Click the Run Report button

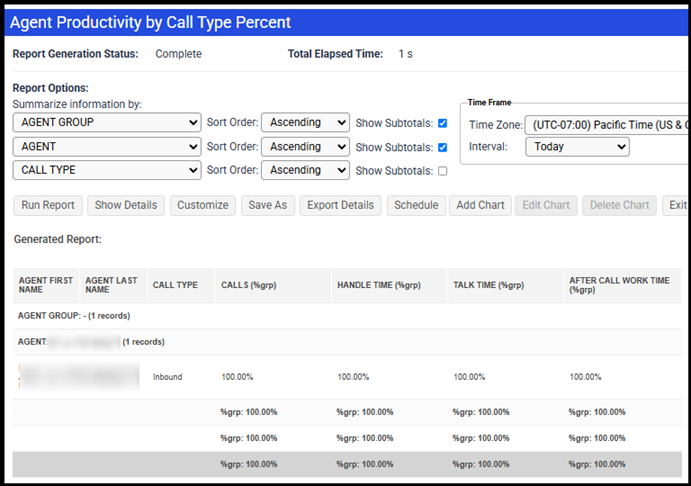[48, 205]
